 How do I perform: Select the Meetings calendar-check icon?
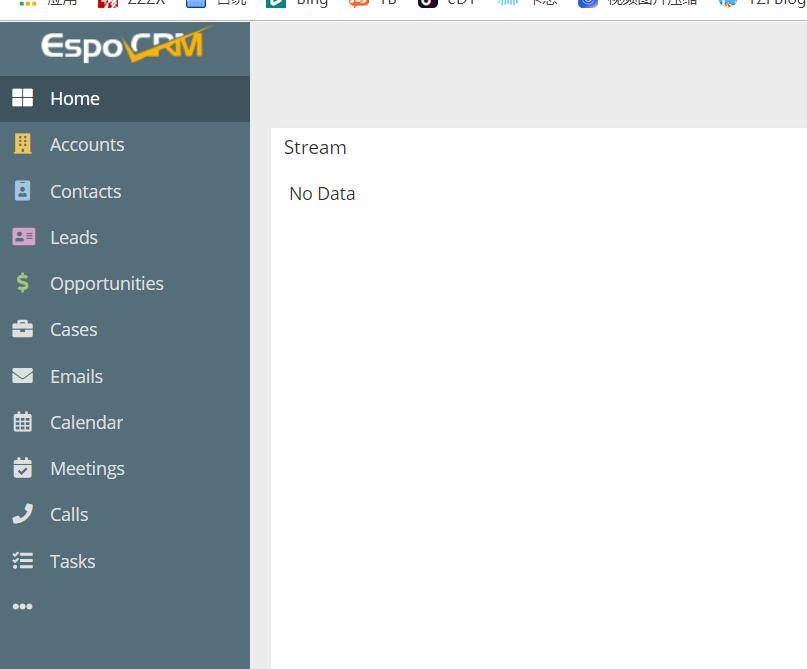coord(22,468)
